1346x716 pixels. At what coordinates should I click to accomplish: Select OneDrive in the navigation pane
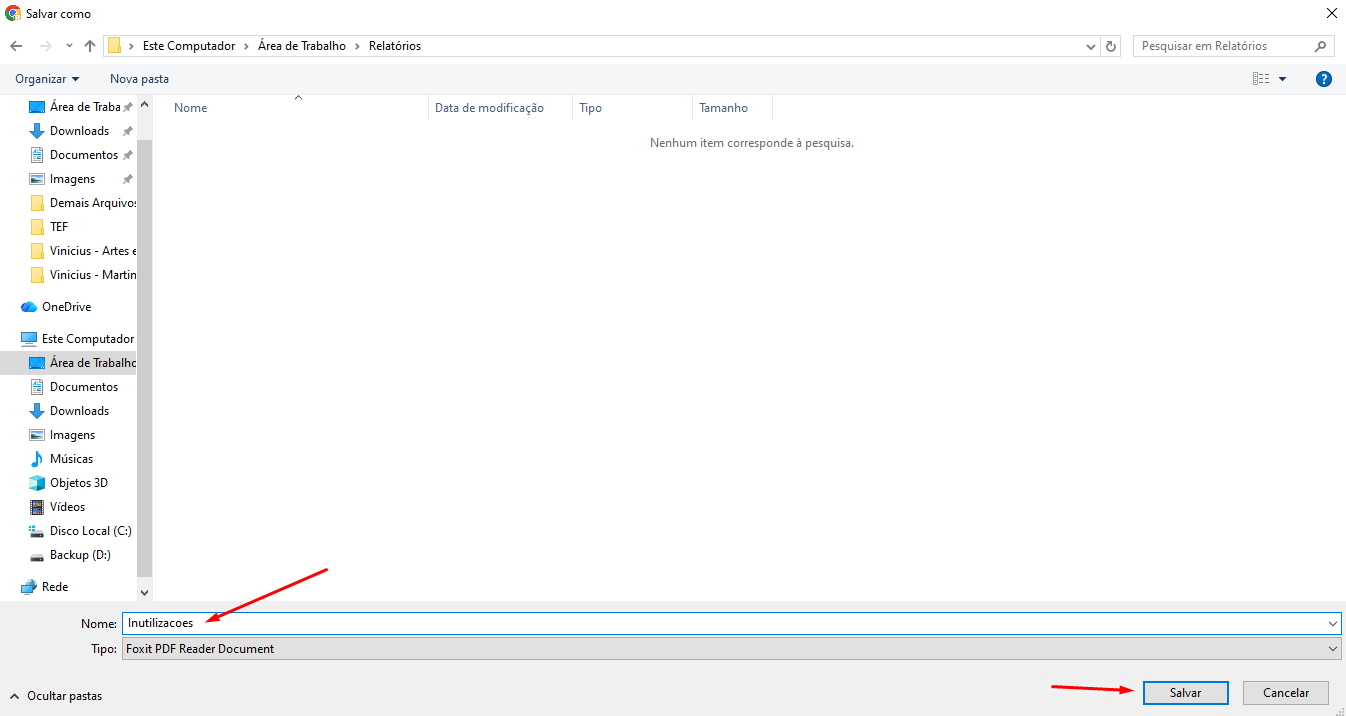click(x=66, y=307)
